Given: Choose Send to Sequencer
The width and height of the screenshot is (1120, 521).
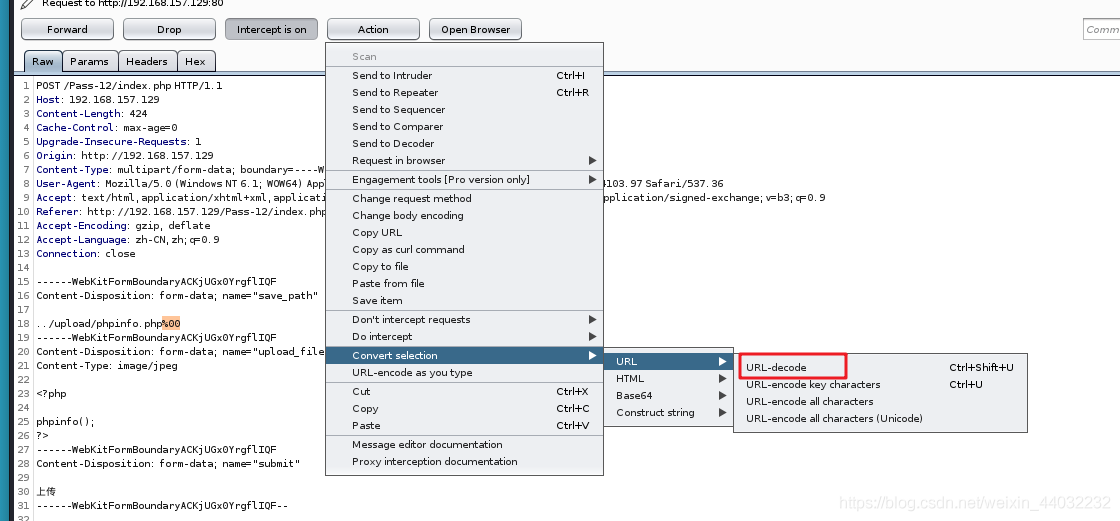Looking at the screenshot, I should (x=464, y=110).
